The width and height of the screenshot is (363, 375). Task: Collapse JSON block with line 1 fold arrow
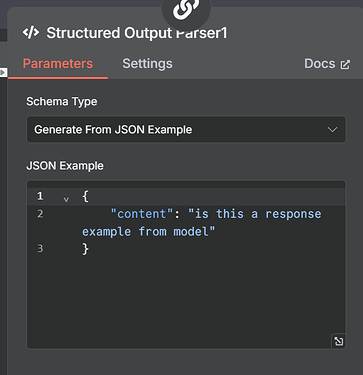(66, 199)
